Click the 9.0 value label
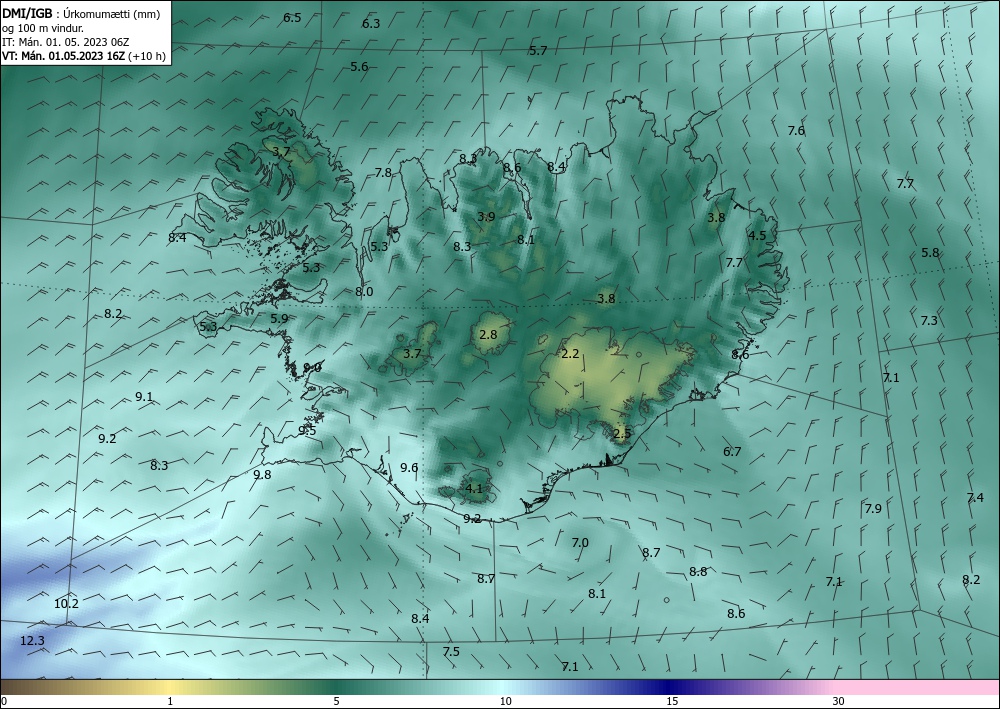Image resolution: width=1000 pixels, height=709 pixels. [x=312, y=368]
